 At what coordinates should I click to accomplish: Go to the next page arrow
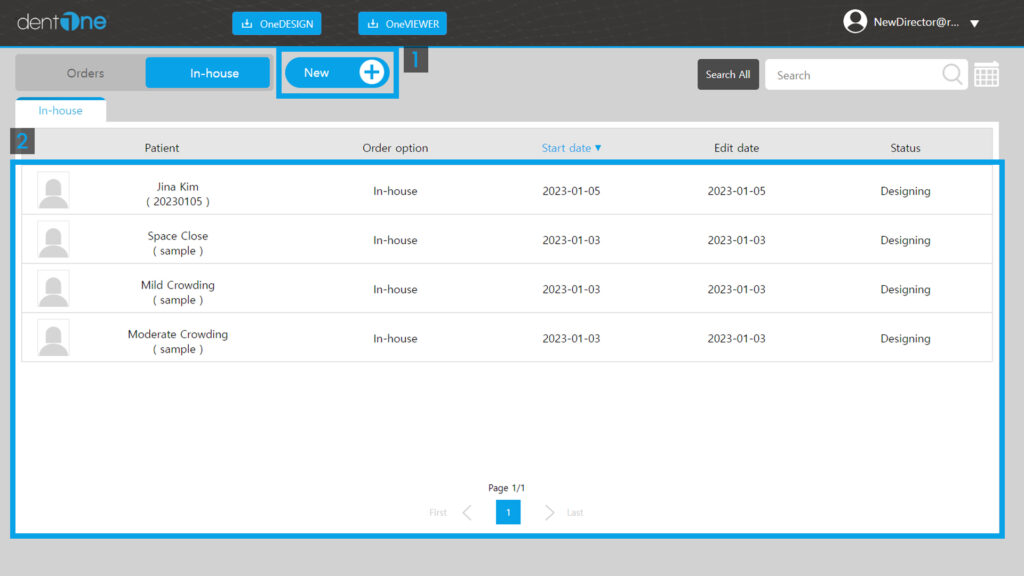(x=549, y=513)
